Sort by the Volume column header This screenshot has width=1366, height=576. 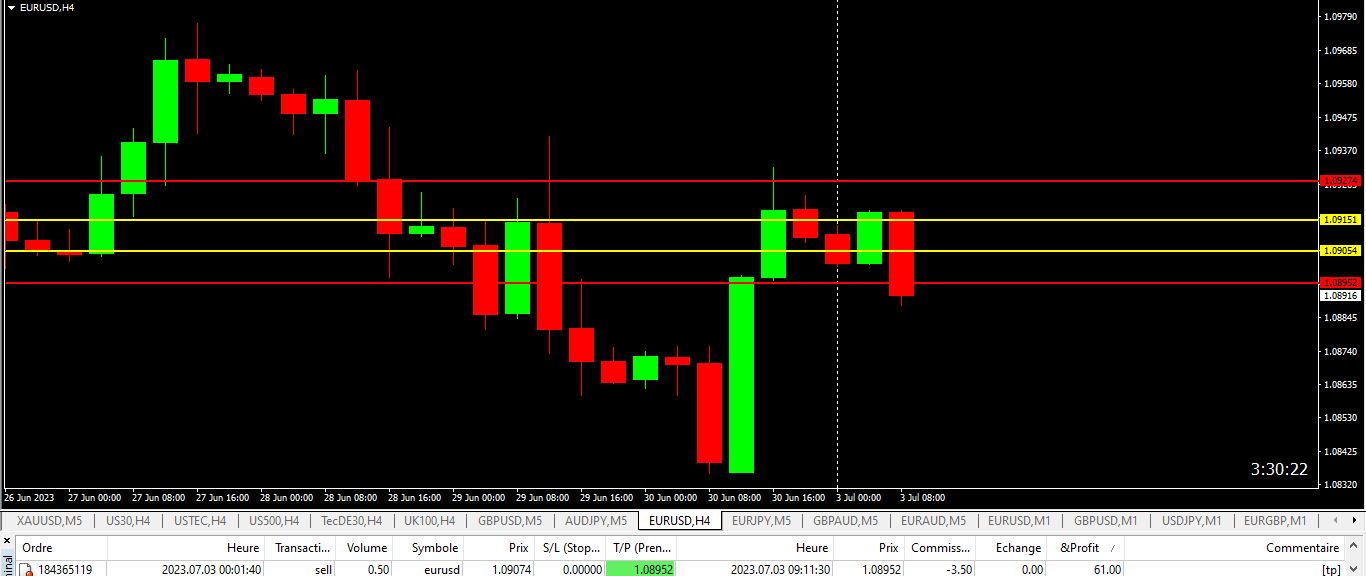[x=364, y=548]
